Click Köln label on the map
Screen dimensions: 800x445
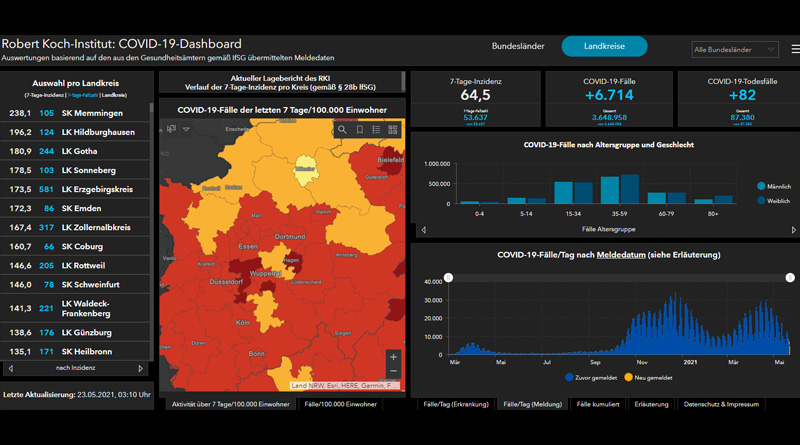pos(243,323)
